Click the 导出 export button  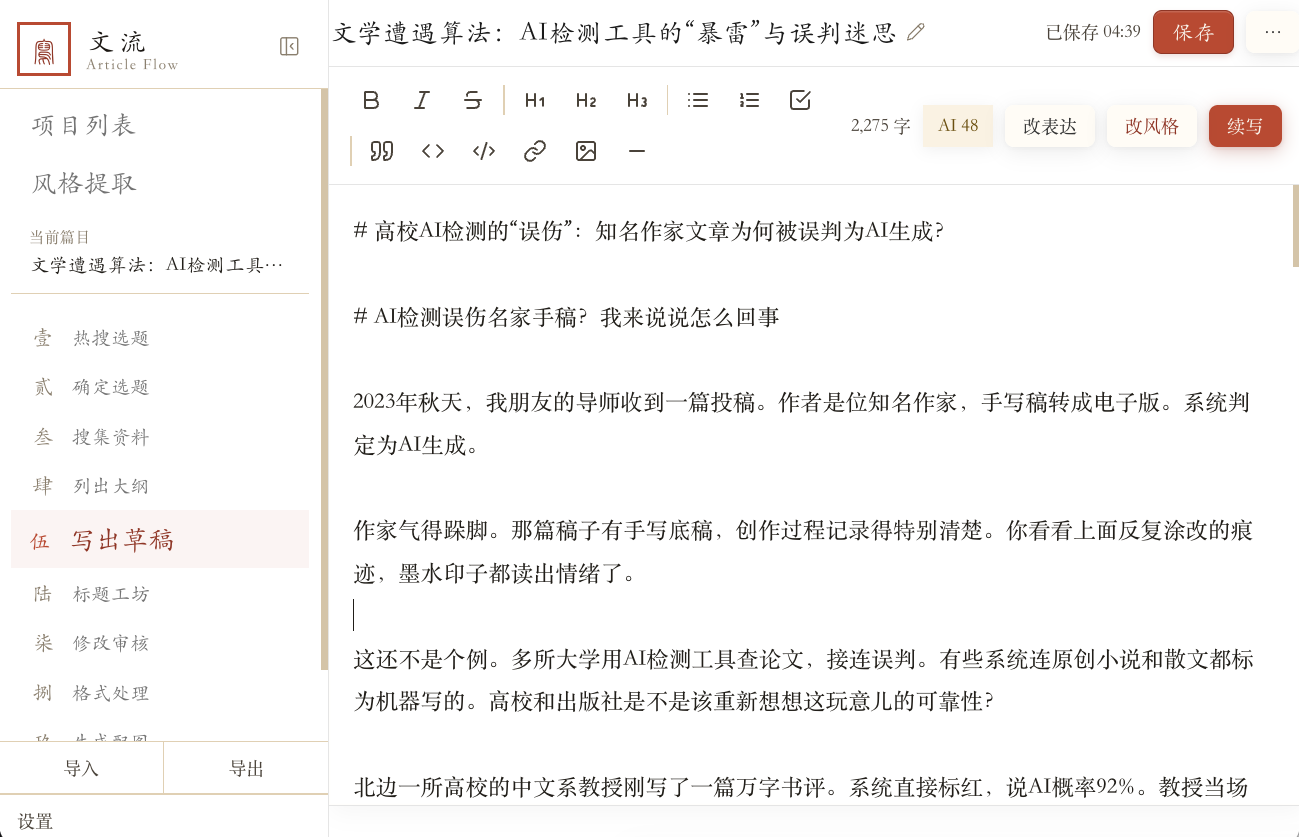tap(246, 768)
